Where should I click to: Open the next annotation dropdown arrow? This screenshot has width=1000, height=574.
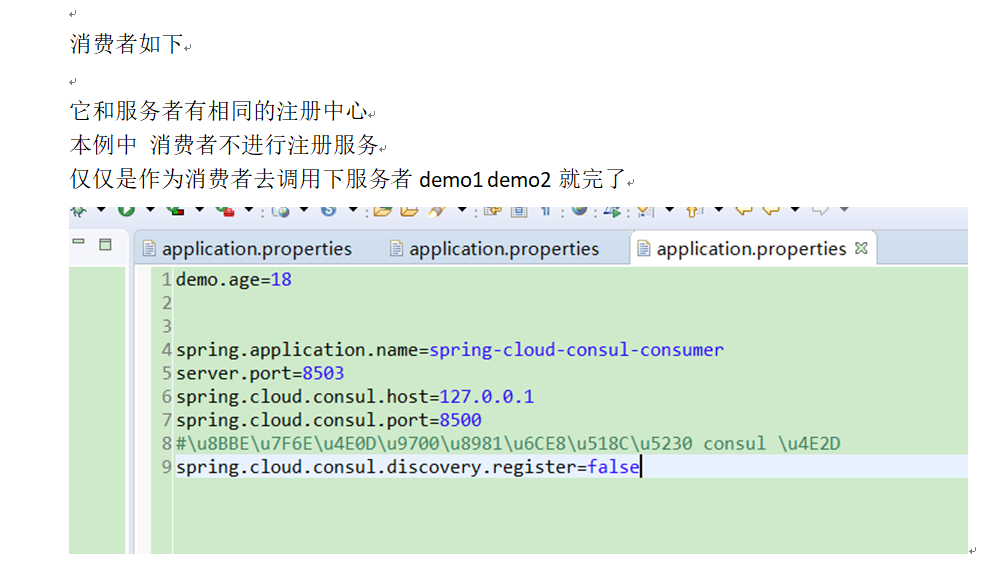670,209
